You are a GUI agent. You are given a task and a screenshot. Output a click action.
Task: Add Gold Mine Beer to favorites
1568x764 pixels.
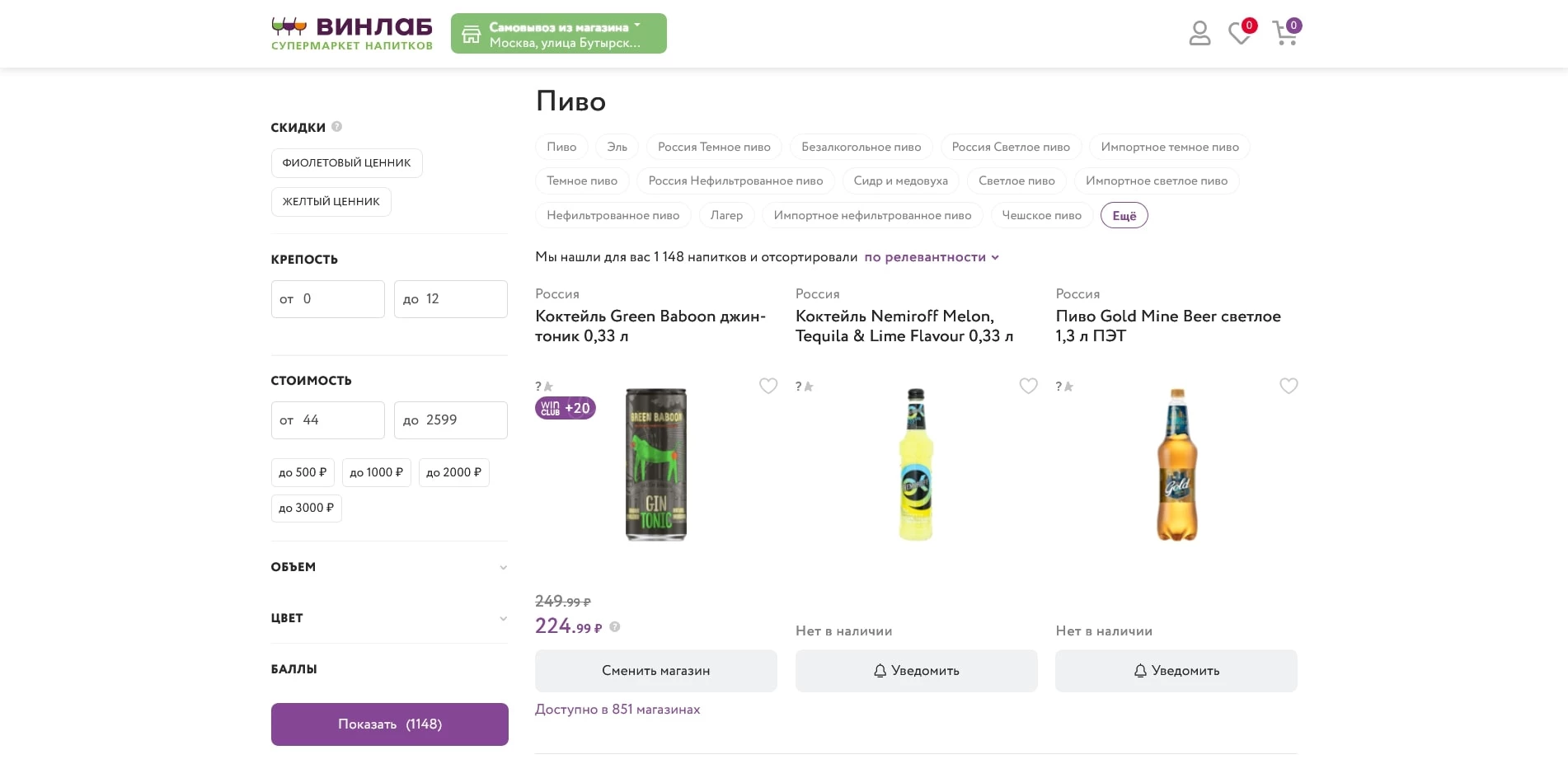coord(1289,386)
